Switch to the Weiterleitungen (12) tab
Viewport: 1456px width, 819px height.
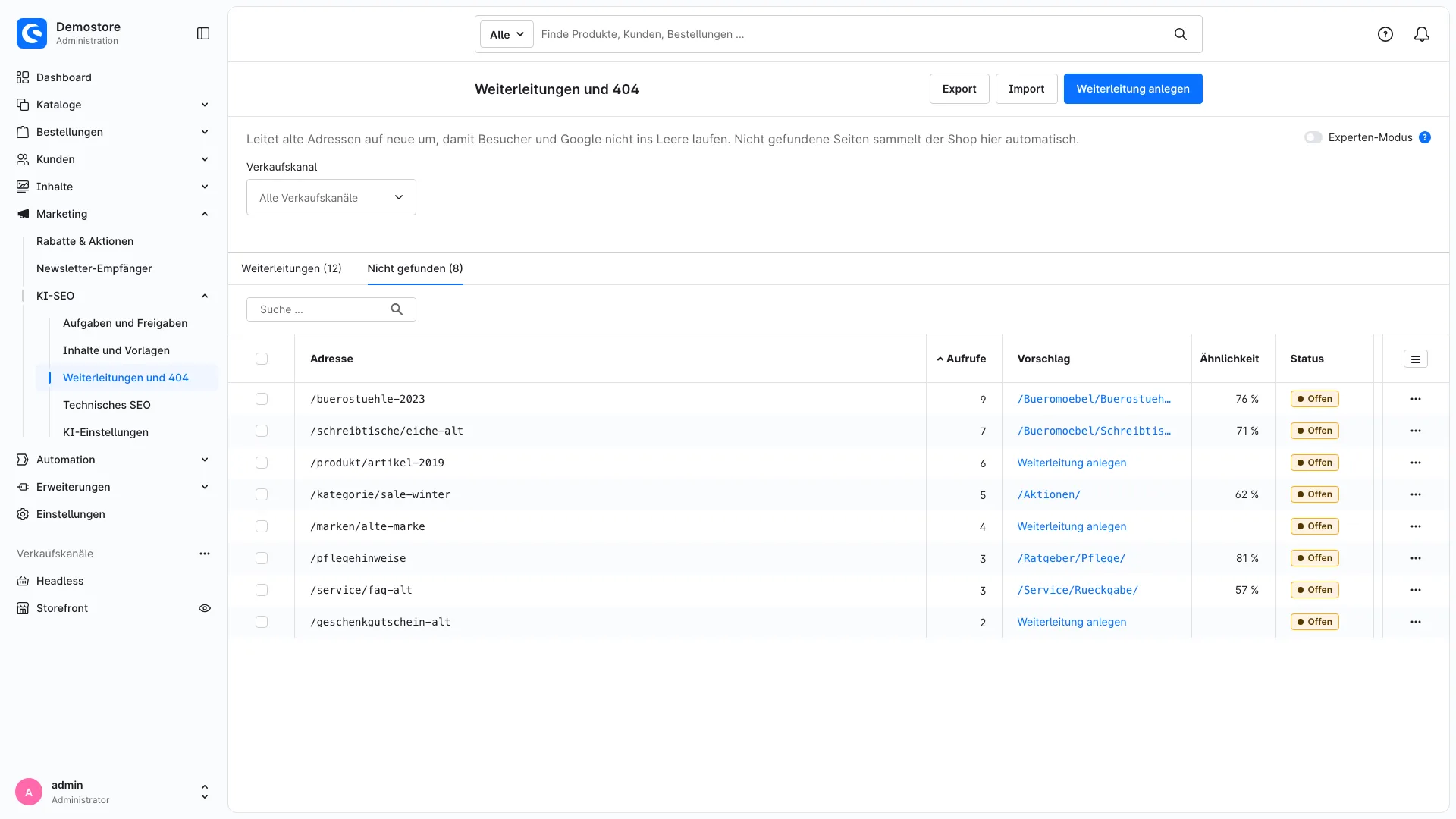291,268
